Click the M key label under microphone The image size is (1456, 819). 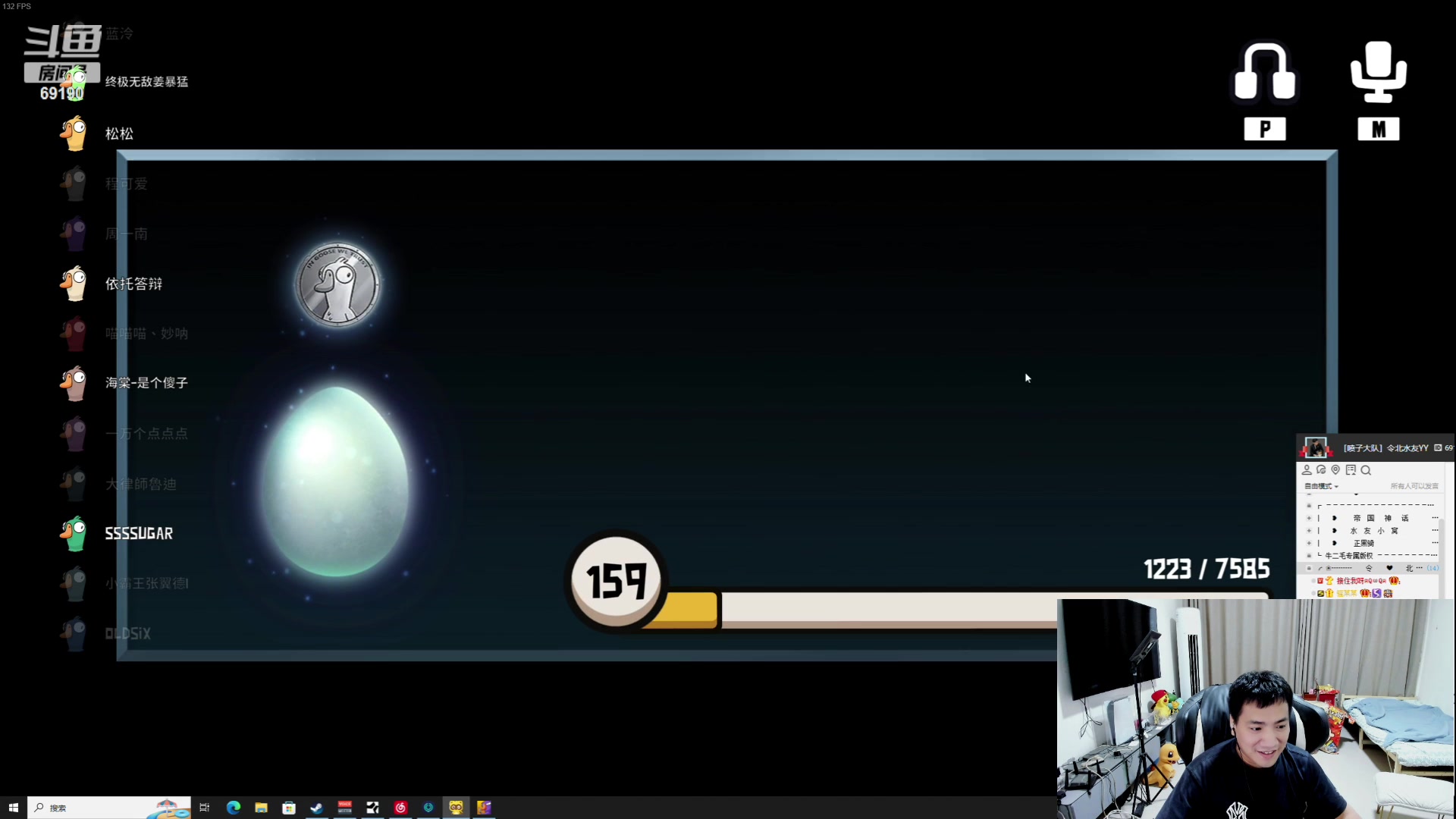[1378, 129]
